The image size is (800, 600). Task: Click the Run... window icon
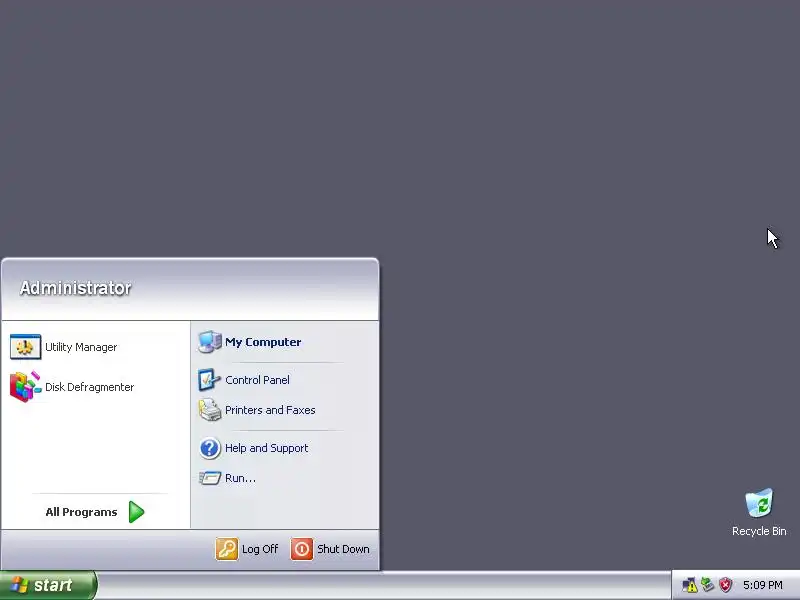point(210,478)
